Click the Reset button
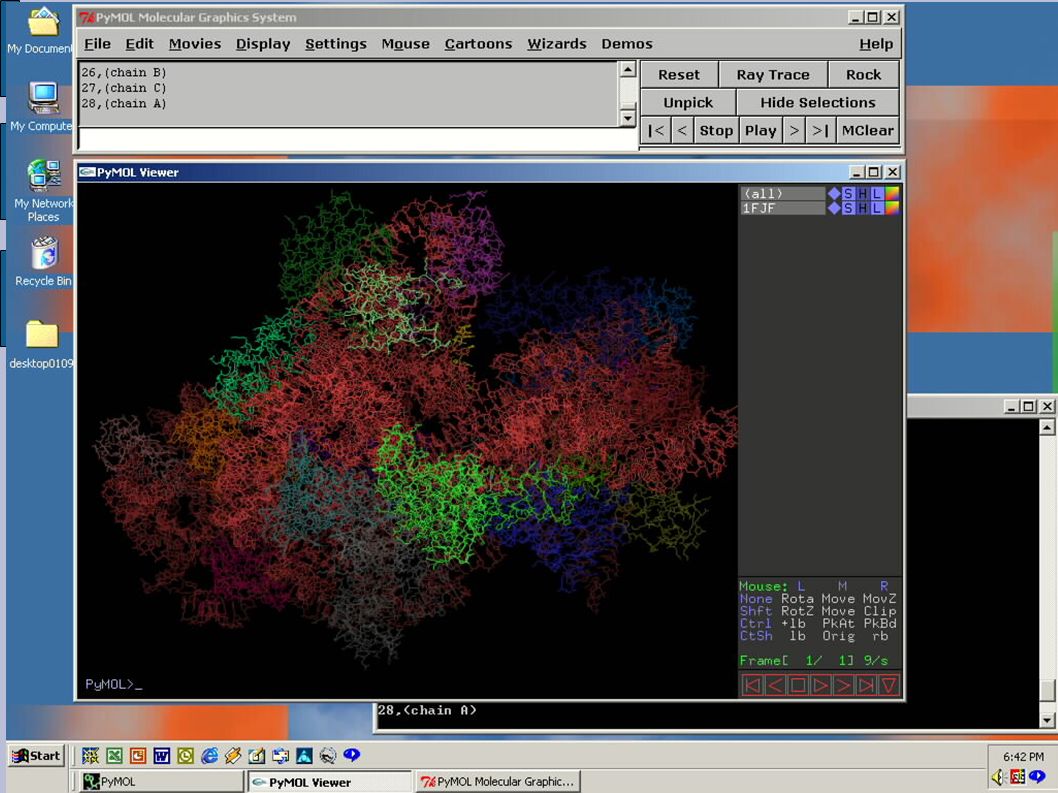 coord(679,75)
